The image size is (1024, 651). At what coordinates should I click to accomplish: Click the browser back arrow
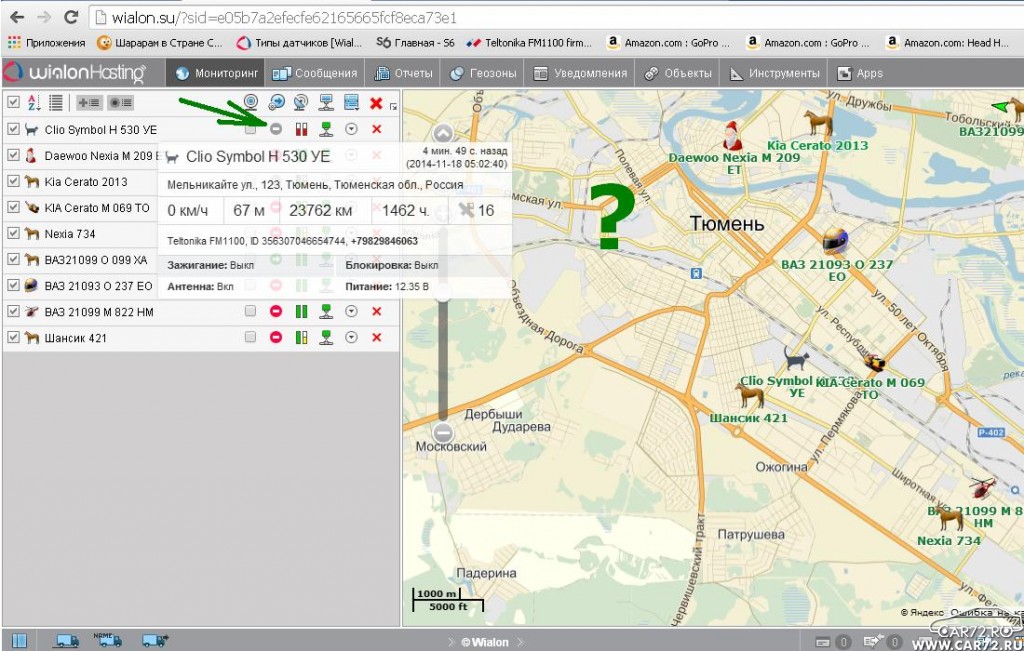pyautogui.click(x=18, y=17)
